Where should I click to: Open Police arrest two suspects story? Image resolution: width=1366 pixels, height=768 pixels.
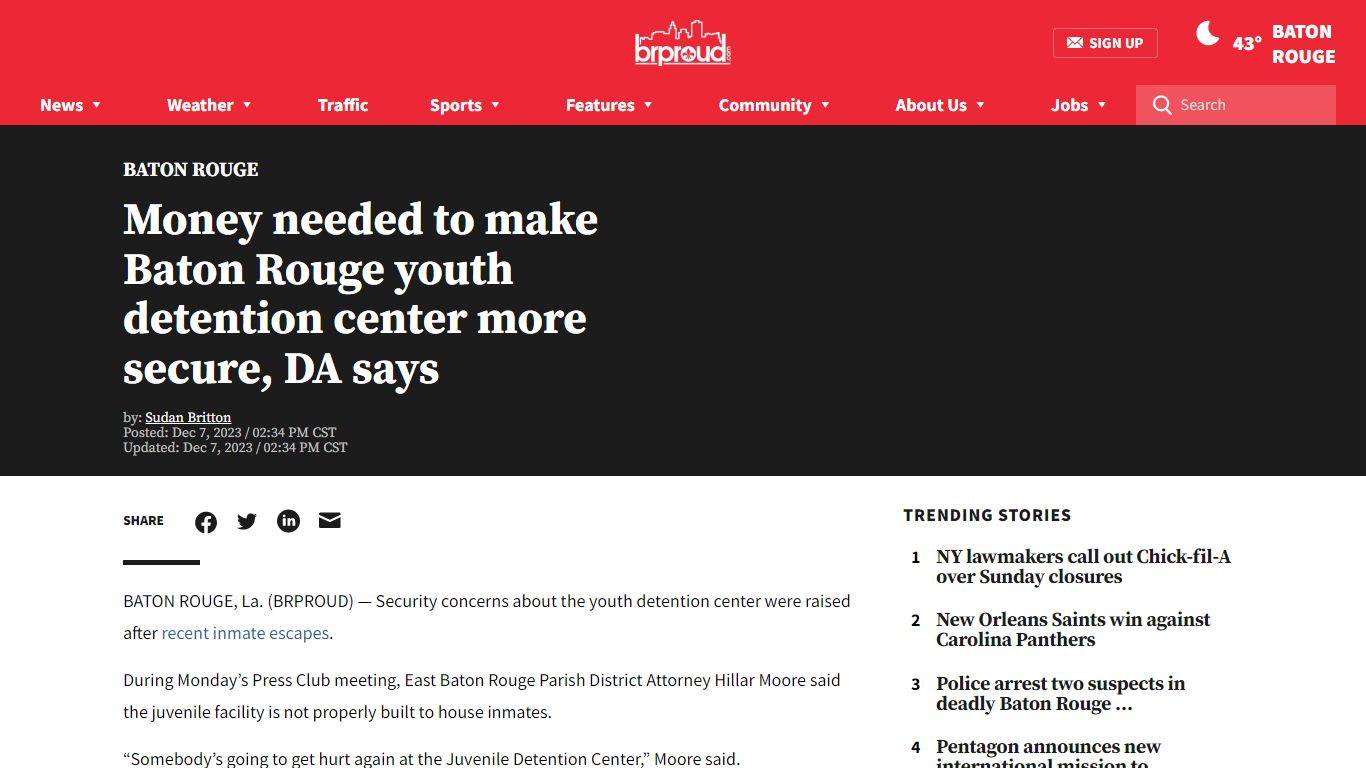pyautogui.click(x=1060, y=694)
